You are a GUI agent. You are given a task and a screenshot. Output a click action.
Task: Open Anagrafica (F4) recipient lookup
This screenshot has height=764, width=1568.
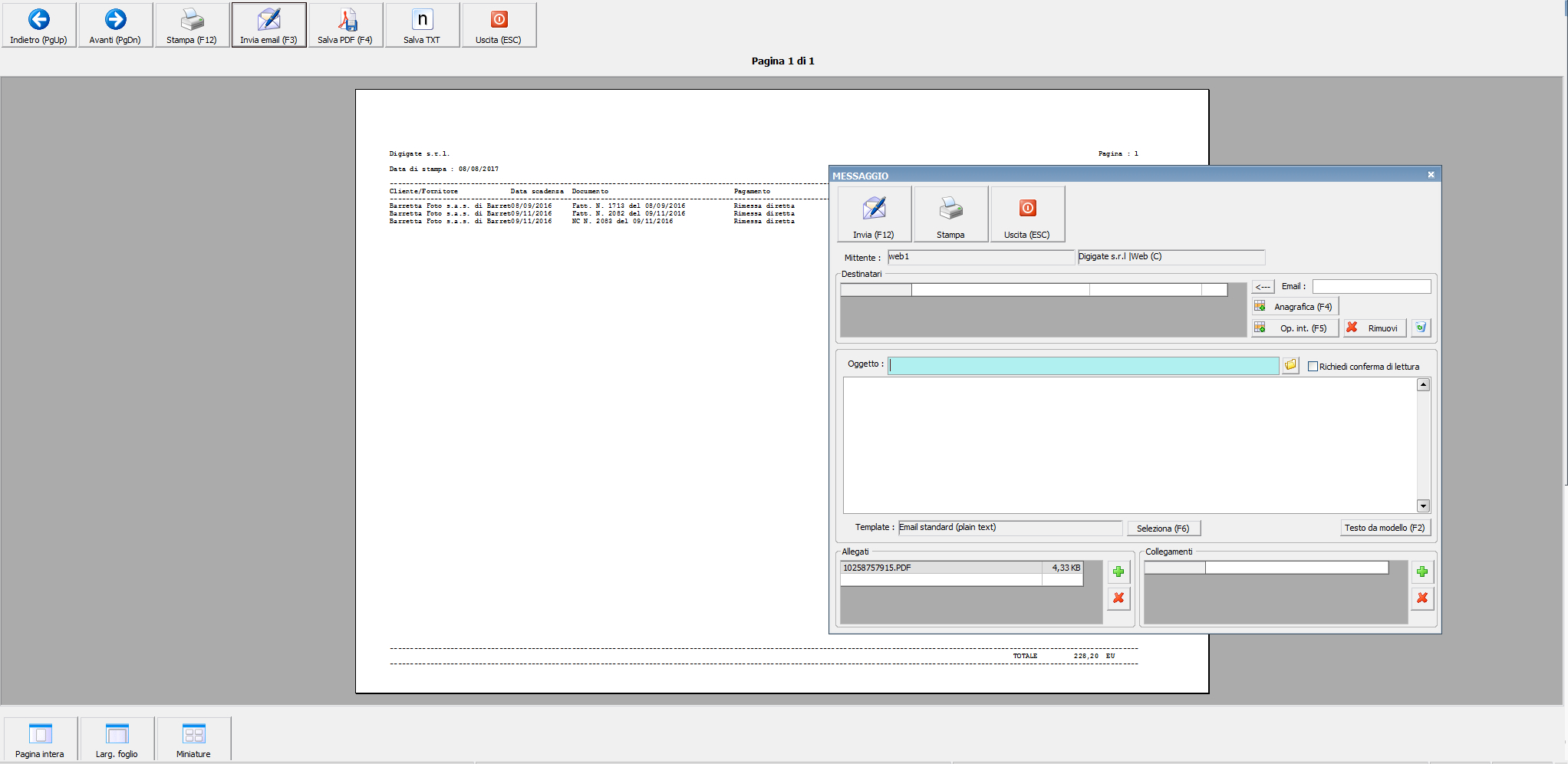[x=1295, y=307]
